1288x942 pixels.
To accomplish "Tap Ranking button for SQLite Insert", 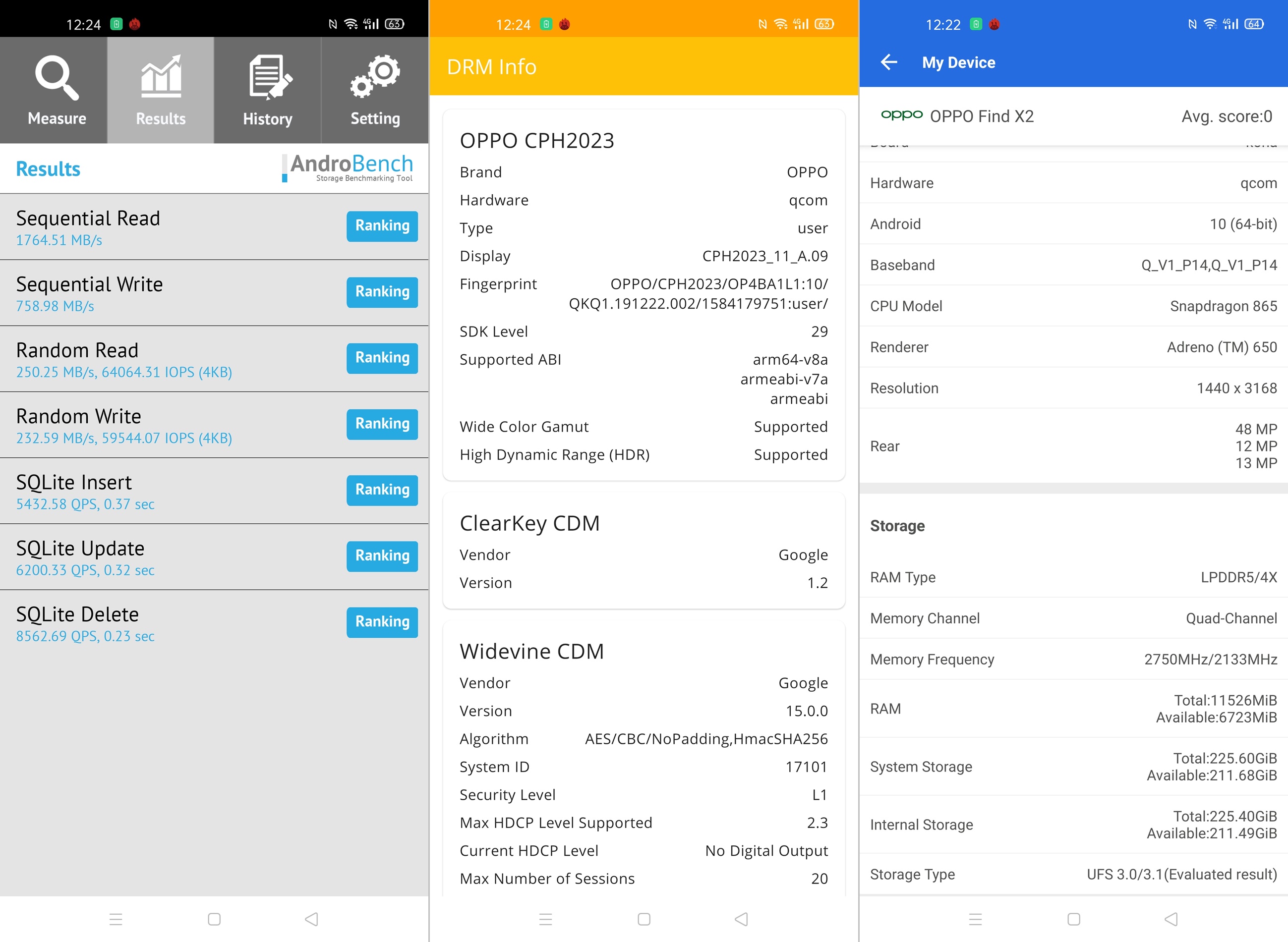I will pyautogui.click(x=382, y=490).
